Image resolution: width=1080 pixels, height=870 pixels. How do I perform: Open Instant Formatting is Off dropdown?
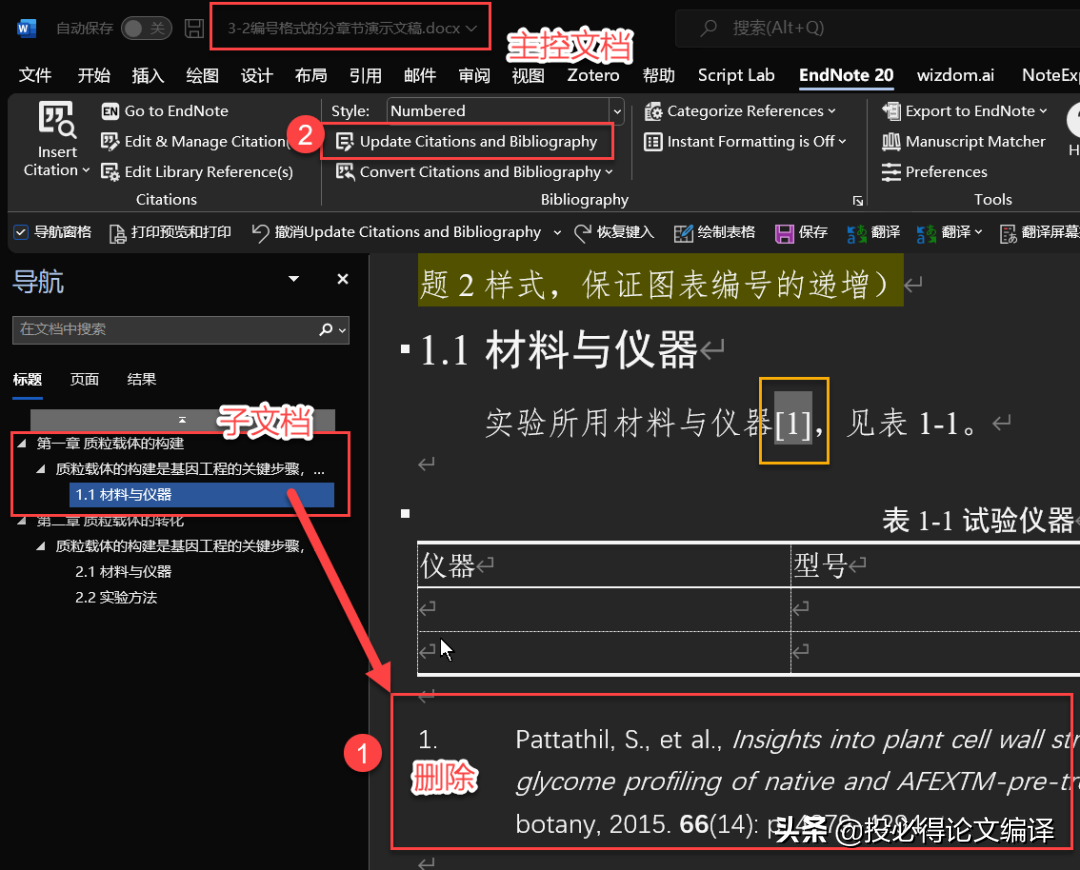coord(745,141)
